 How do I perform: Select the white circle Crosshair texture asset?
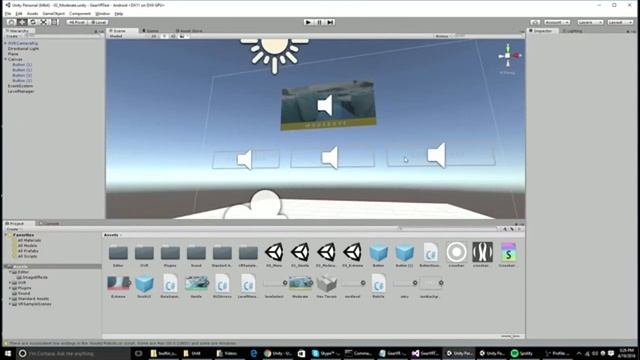coord(456,255)
